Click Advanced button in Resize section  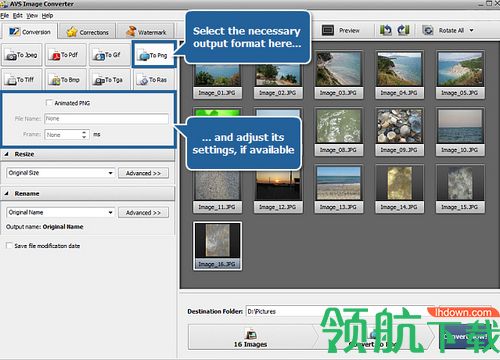click(x=143, y=173)
